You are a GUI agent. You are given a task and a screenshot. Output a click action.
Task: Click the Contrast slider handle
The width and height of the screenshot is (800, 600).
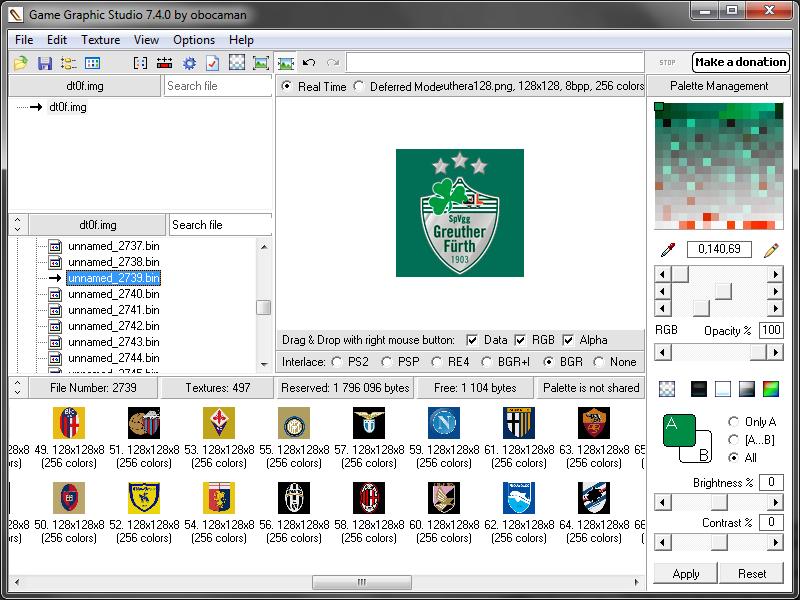pyautogui.click(x=719, y=542)
